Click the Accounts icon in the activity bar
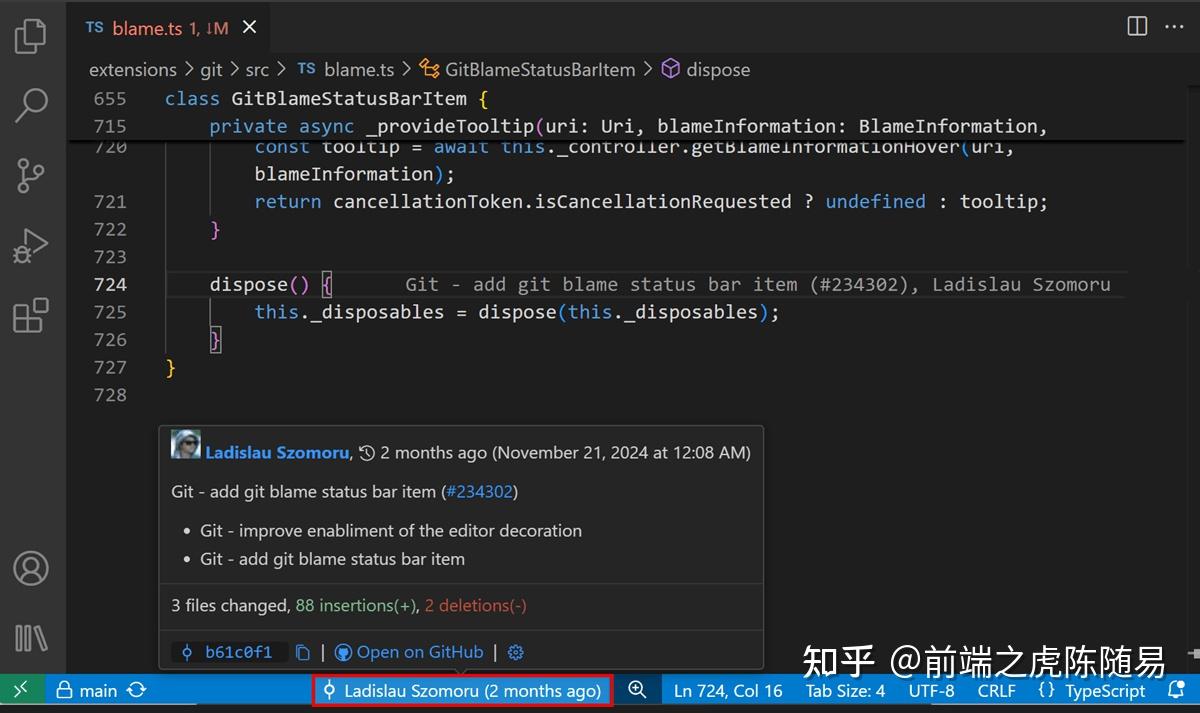The width and height of the screenshot is (1200, 713). pyautogui.click(x=31, y=567)
